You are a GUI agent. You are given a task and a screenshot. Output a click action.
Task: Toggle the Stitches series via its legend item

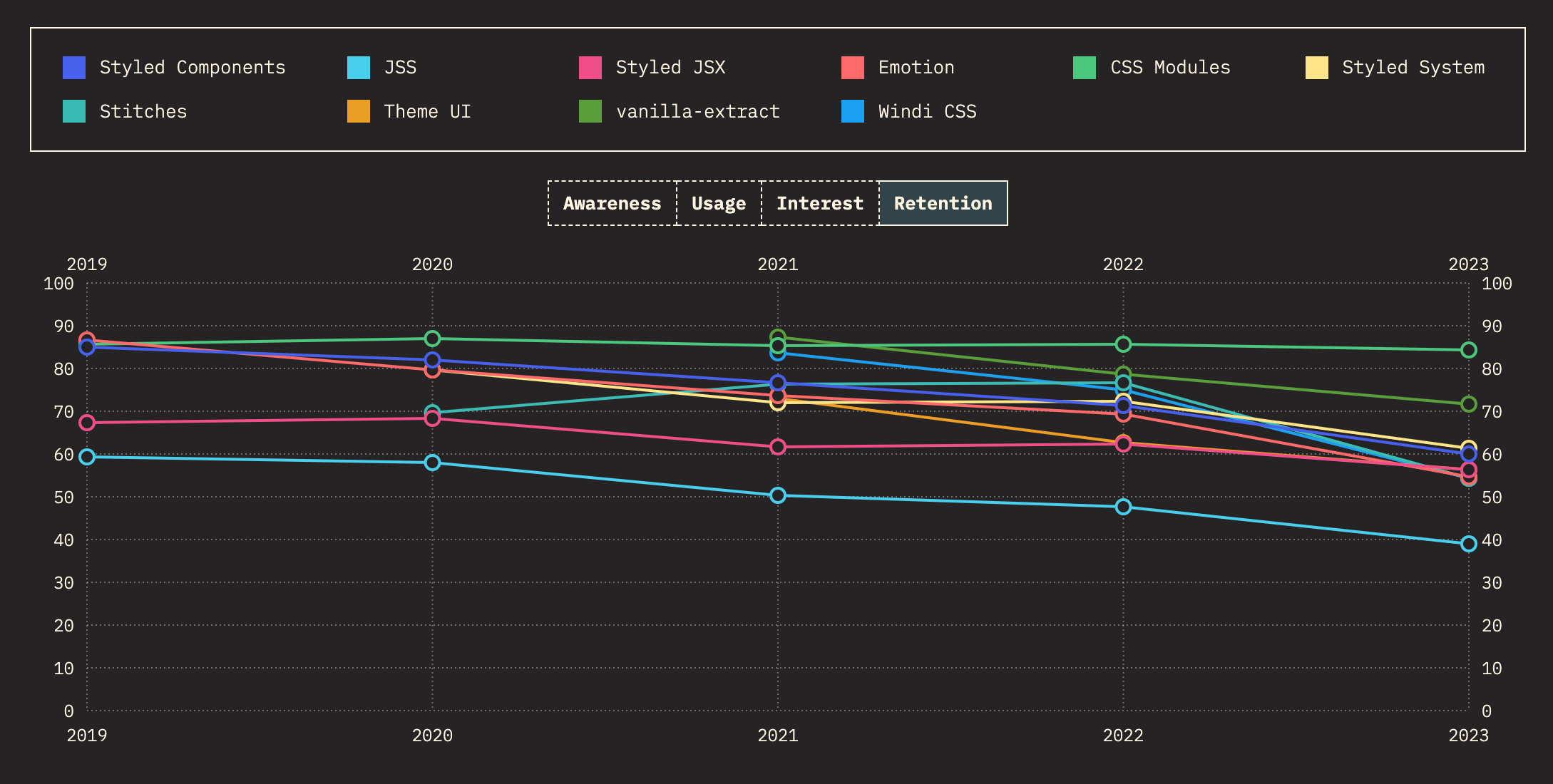pyautogui.click(x=74, y=111)
